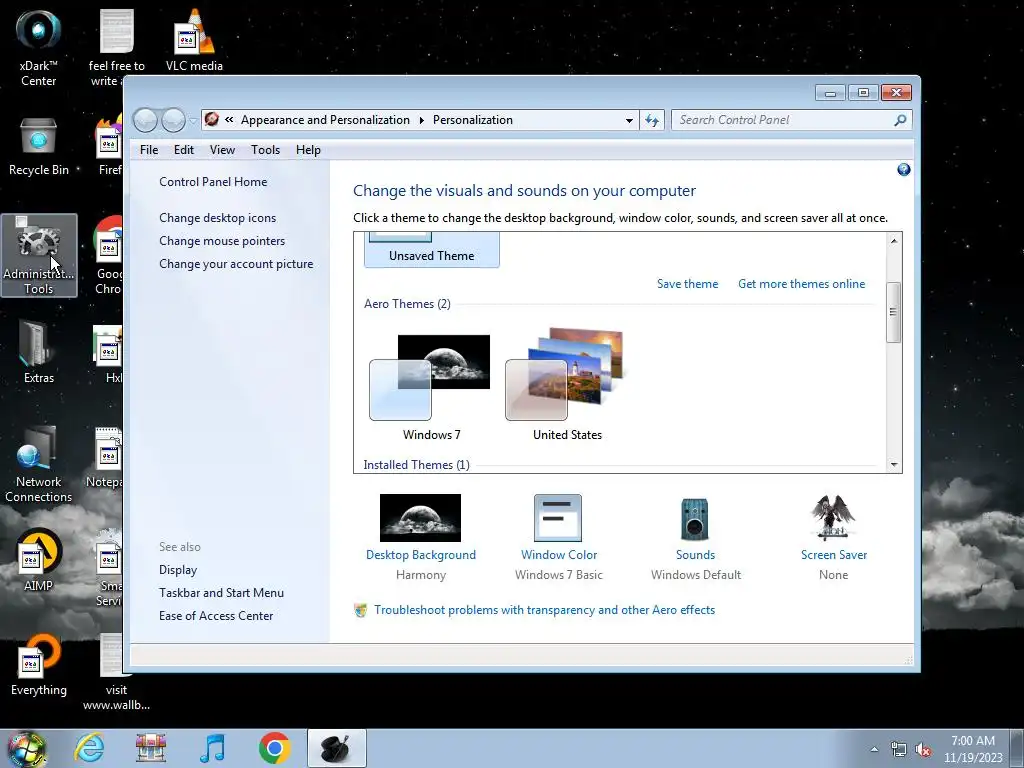The height and width of the screenshot is (768, 1024).
Task: Click the search magnifier icon
Action: [901, 120]
